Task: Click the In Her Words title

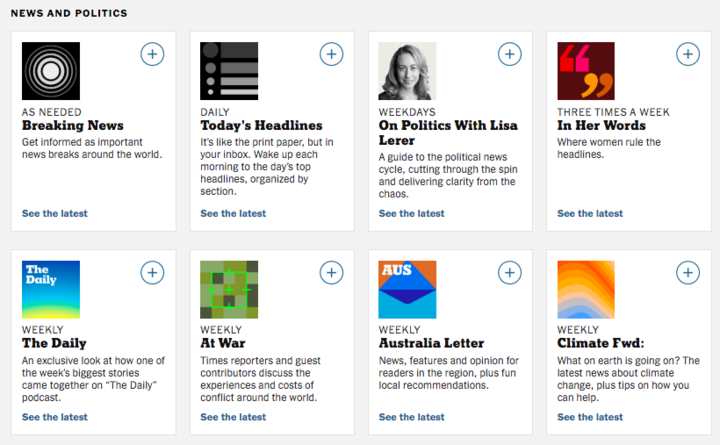Action: (x=602, y=125)
